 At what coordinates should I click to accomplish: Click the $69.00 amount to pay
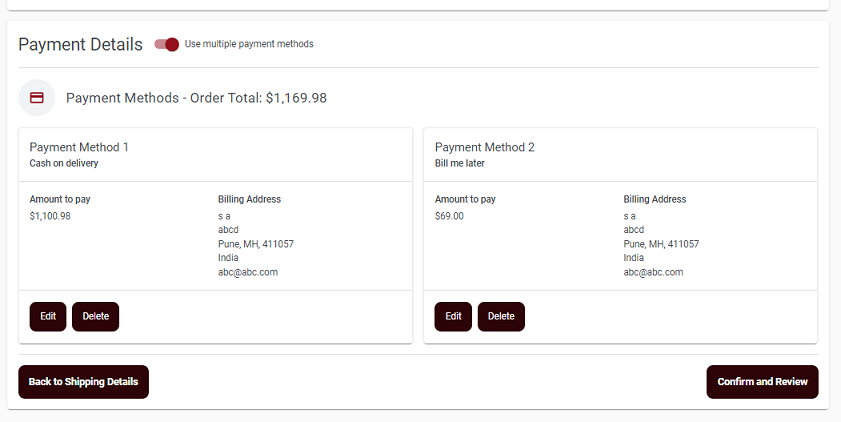click(x=449, y=216)
